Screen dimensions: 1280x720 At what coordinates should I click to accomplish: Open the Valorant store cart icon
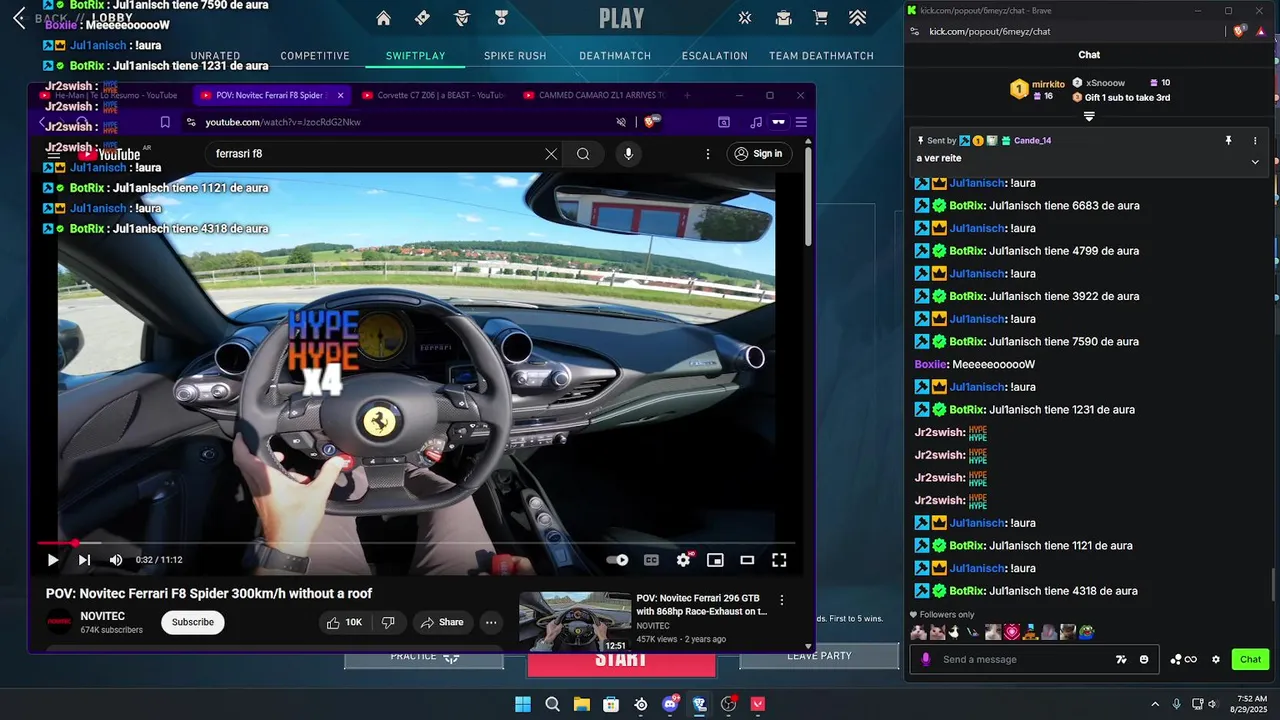tap(821, 18)
